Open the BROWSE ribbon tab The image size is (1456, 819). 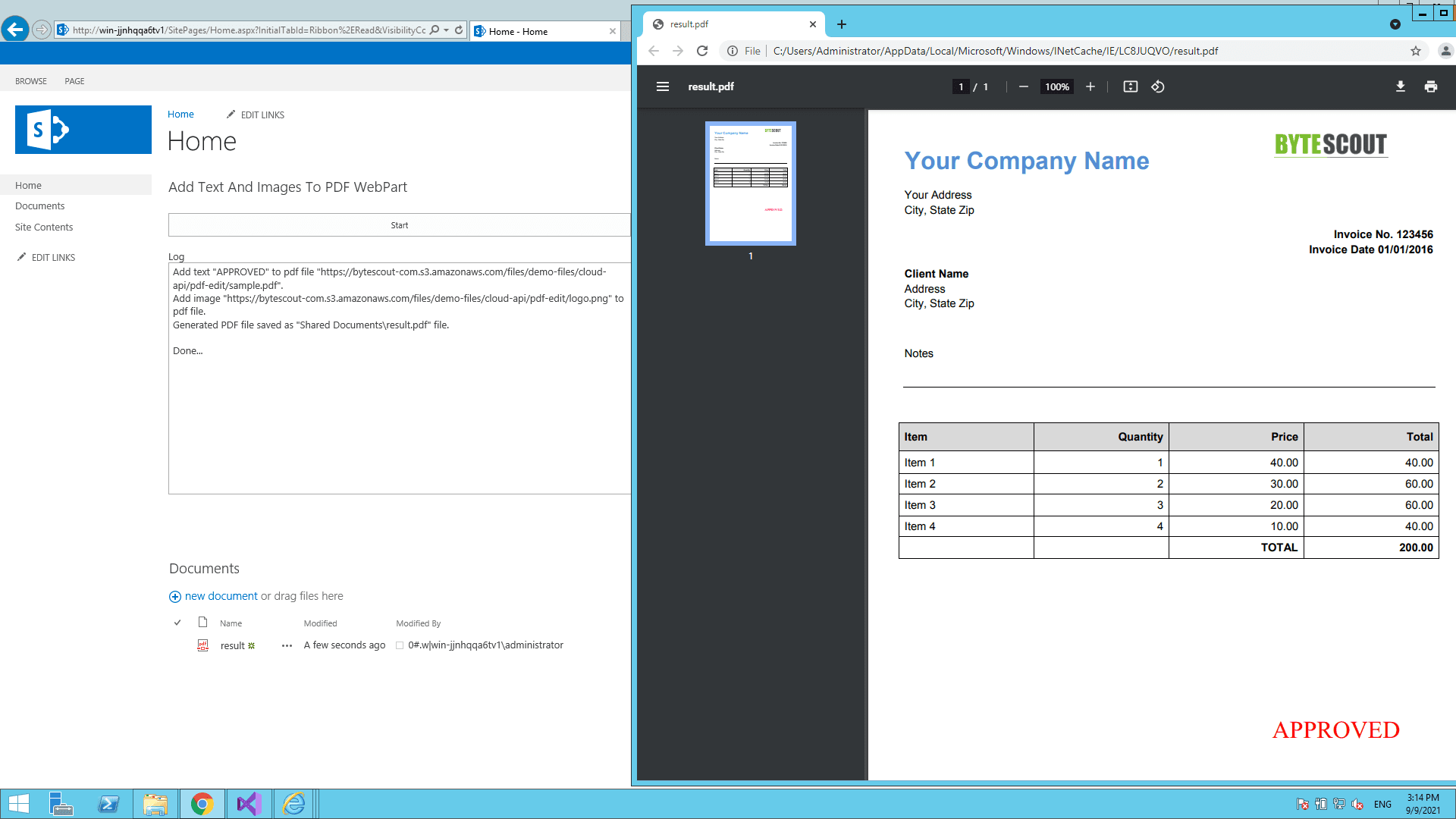tap(31, 81)
